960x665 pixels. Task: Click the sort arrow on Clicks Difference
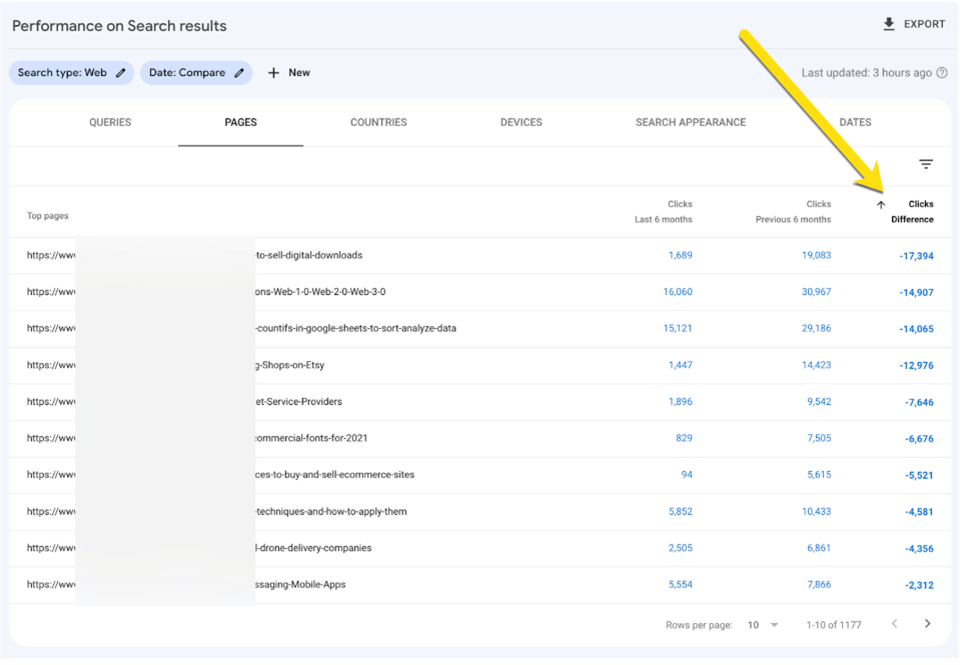[x=881, y=205]
